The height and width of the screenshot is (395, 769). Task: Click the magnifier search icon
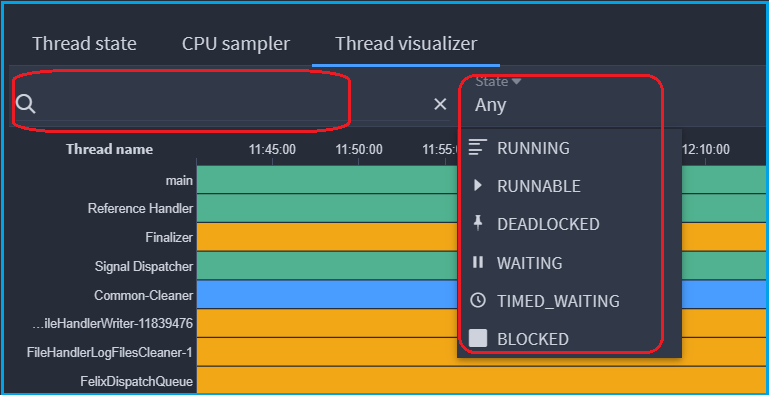26,104
